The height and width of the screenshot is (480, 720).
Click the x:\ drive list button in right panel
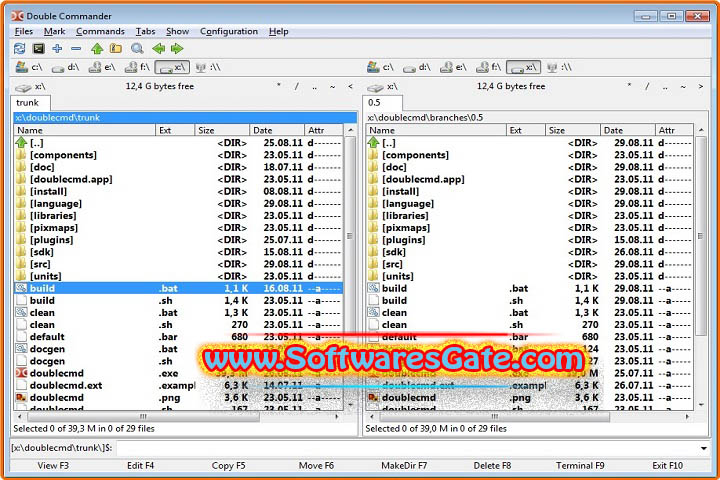(382, 86)
